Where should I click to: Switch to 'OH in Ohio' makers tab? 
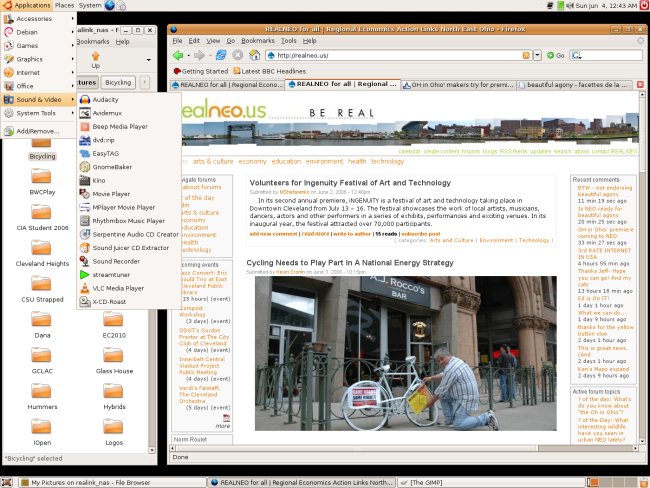(x=458, y=85)
